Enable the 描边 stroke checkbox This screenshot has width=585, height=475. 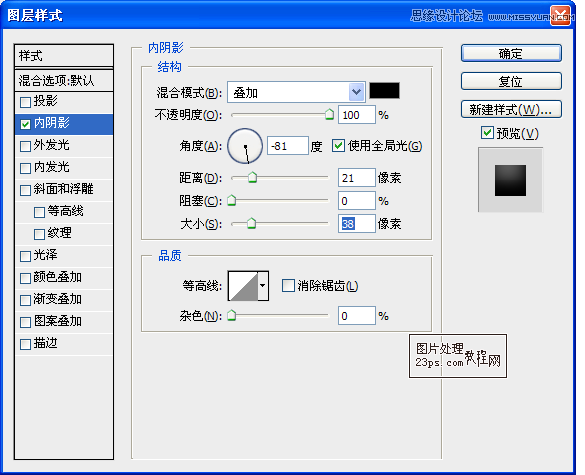click(x=25, y=344)
